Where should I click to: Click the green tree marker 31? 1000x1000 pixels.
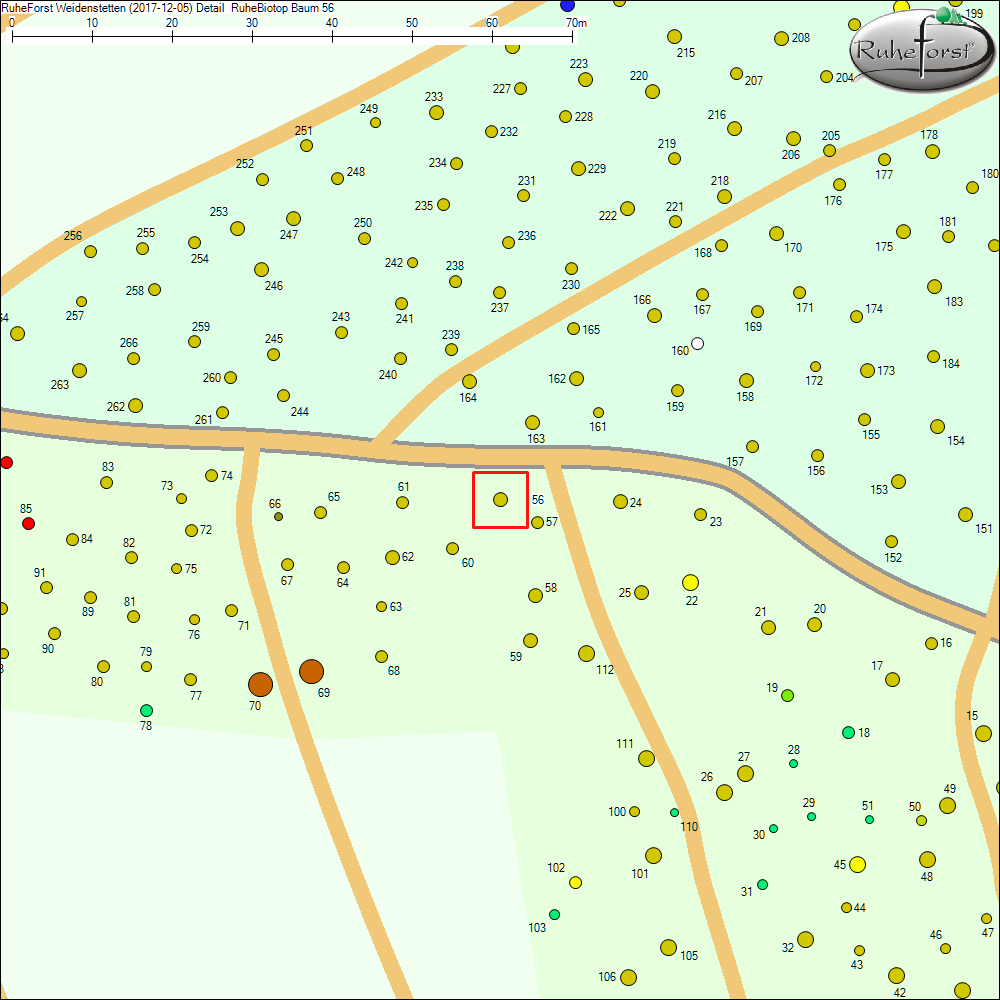pos(762,884)
